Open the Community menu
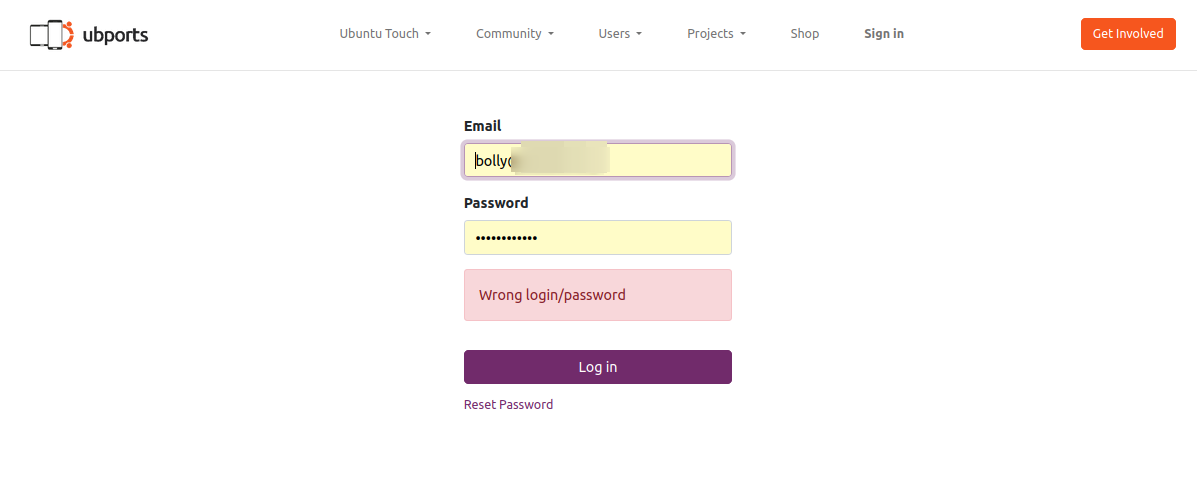 point(508,34)
